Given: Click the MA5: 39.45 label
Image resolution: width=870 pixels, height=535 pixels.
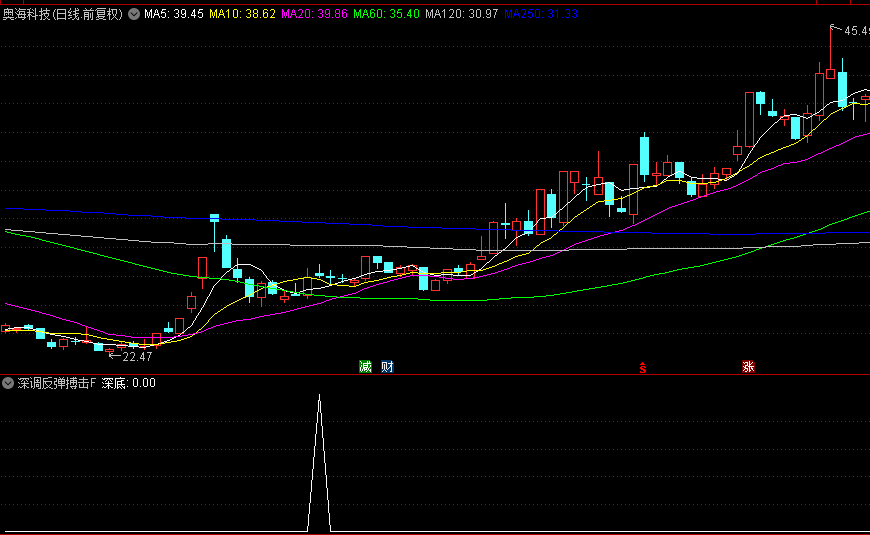Looking at the screenshot, I should [174, 14].
